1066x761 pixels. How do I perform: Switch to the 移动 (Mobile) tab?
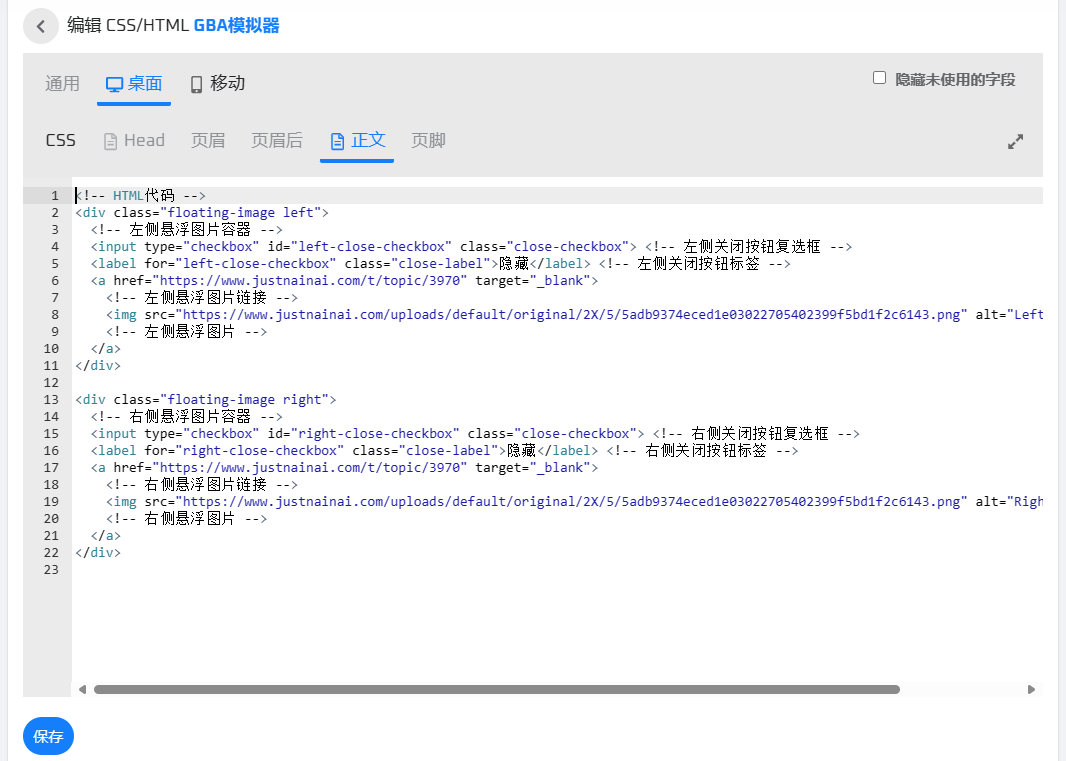pyautogui.click(x=217, y=84)
